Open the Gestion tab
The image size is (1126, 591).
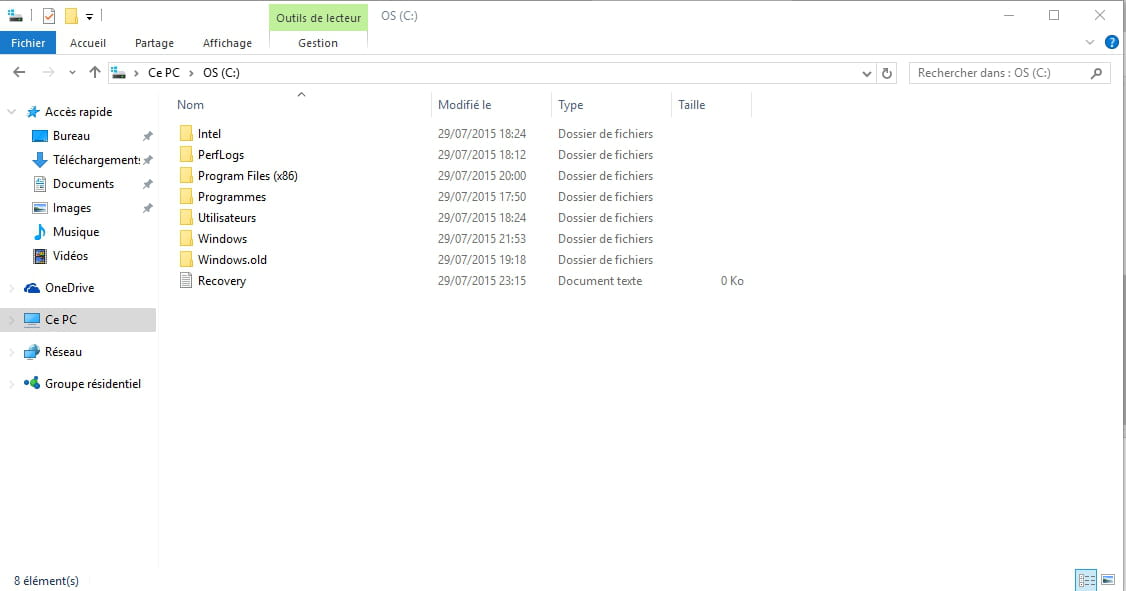click(318, 43)
